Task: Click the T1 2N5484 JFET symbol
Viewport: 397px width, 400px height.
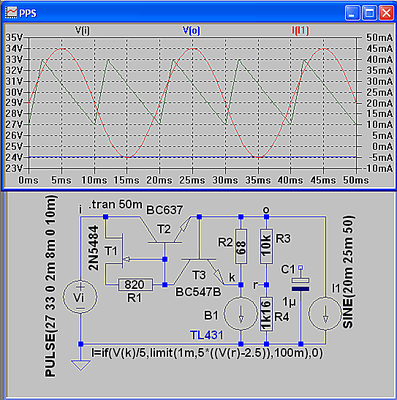Action: 117,252
